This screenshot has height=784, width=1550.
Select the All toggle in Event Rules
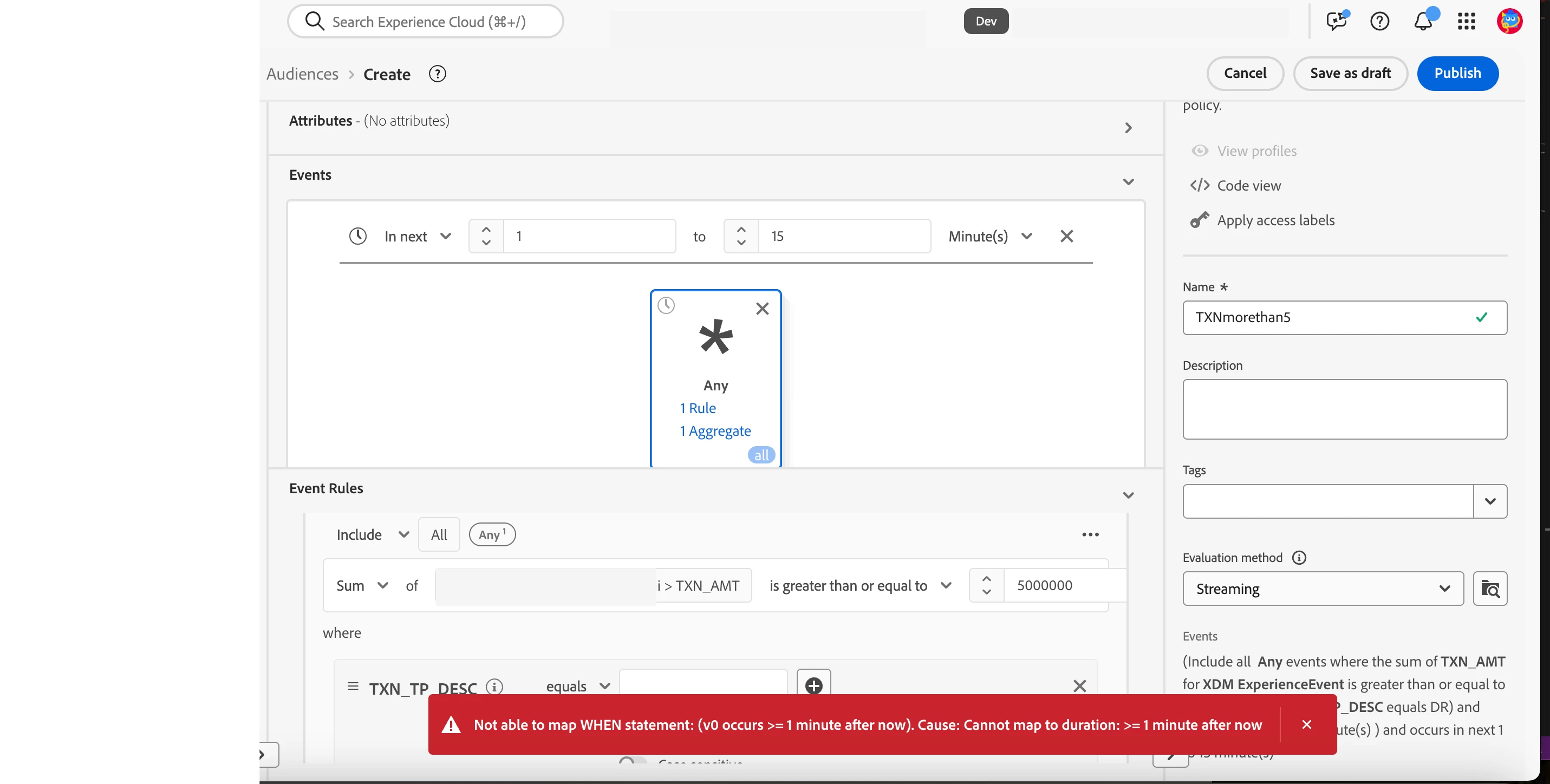coord(439,534)
